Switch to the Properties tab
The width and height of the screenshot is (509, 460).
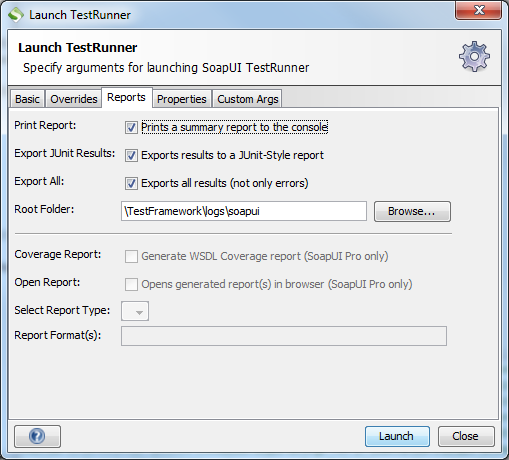(182, 99)
